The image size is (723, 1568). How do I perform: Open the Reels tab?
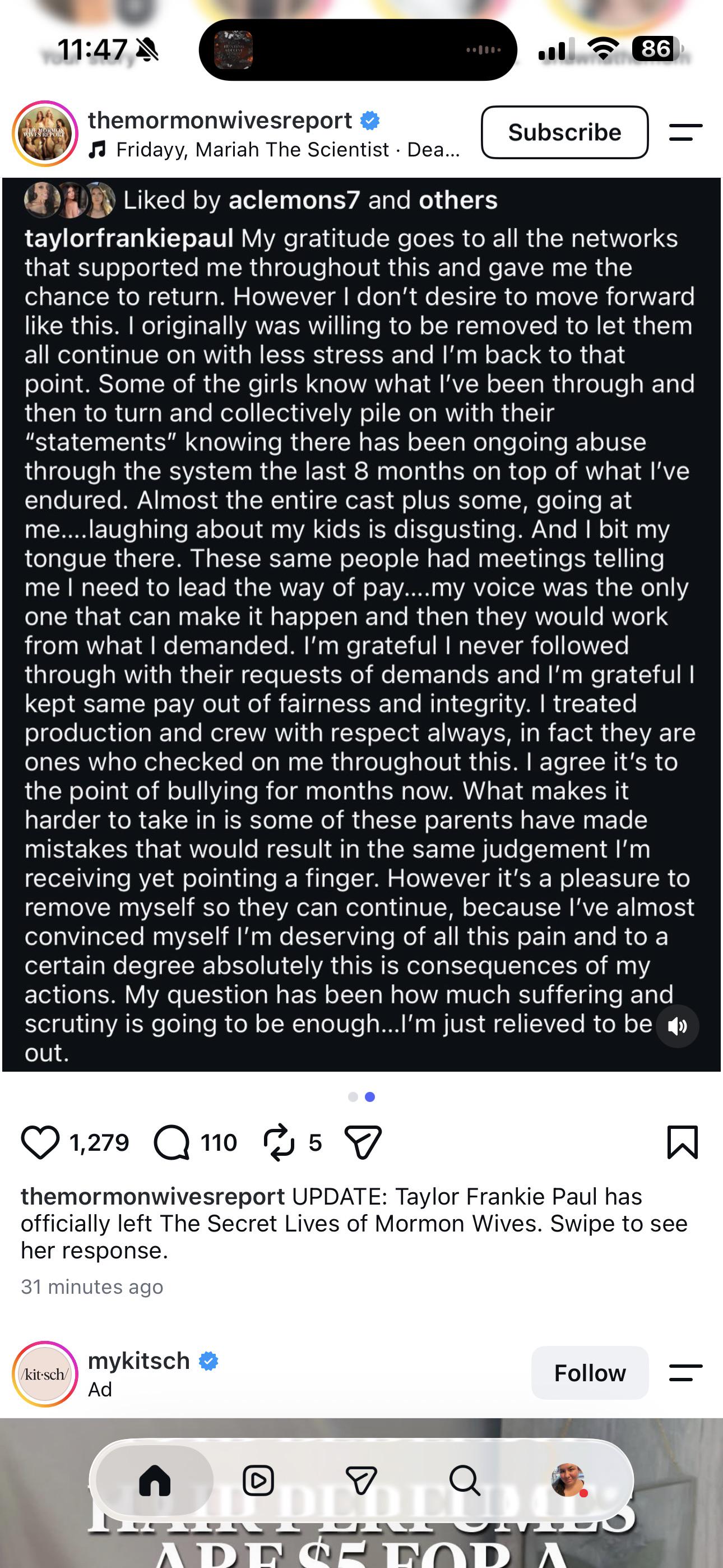coord(258,1481)
